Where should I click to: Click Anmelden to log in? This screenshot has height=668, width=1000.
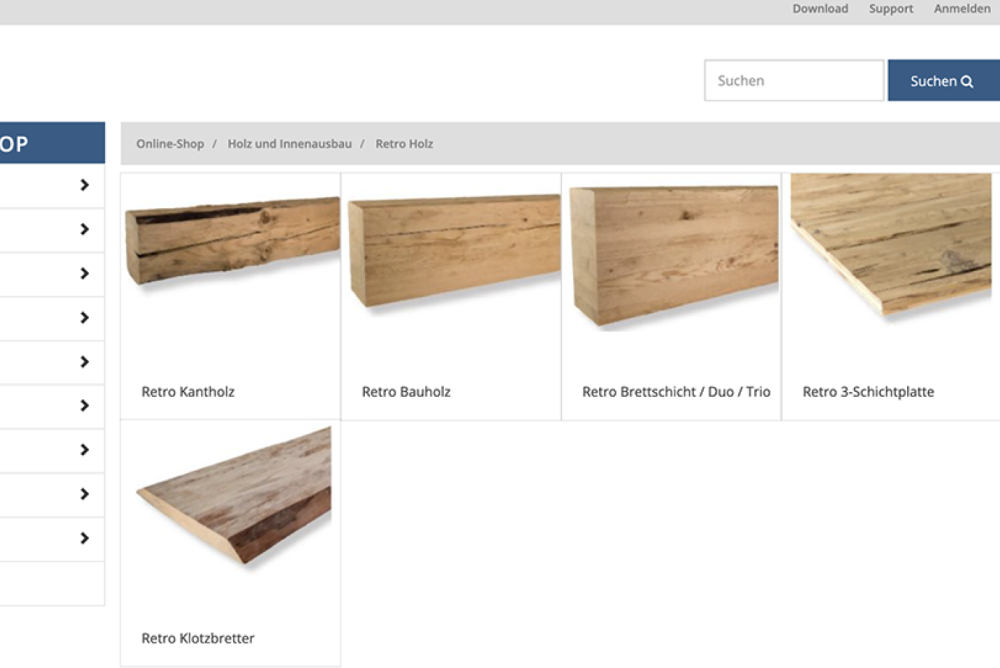coord(962,9)
